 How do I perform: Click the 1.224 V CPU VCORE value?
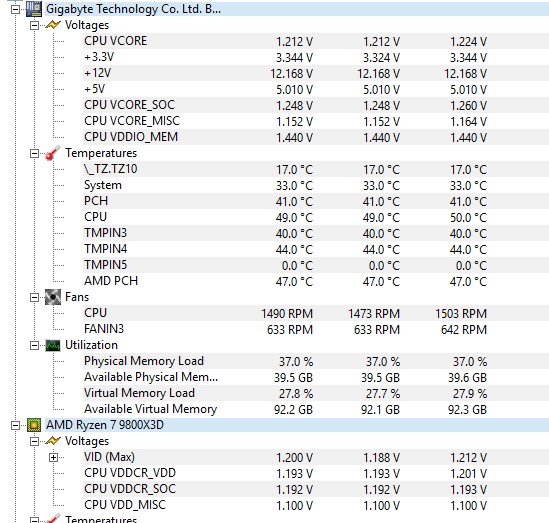(x=468, y=42)
